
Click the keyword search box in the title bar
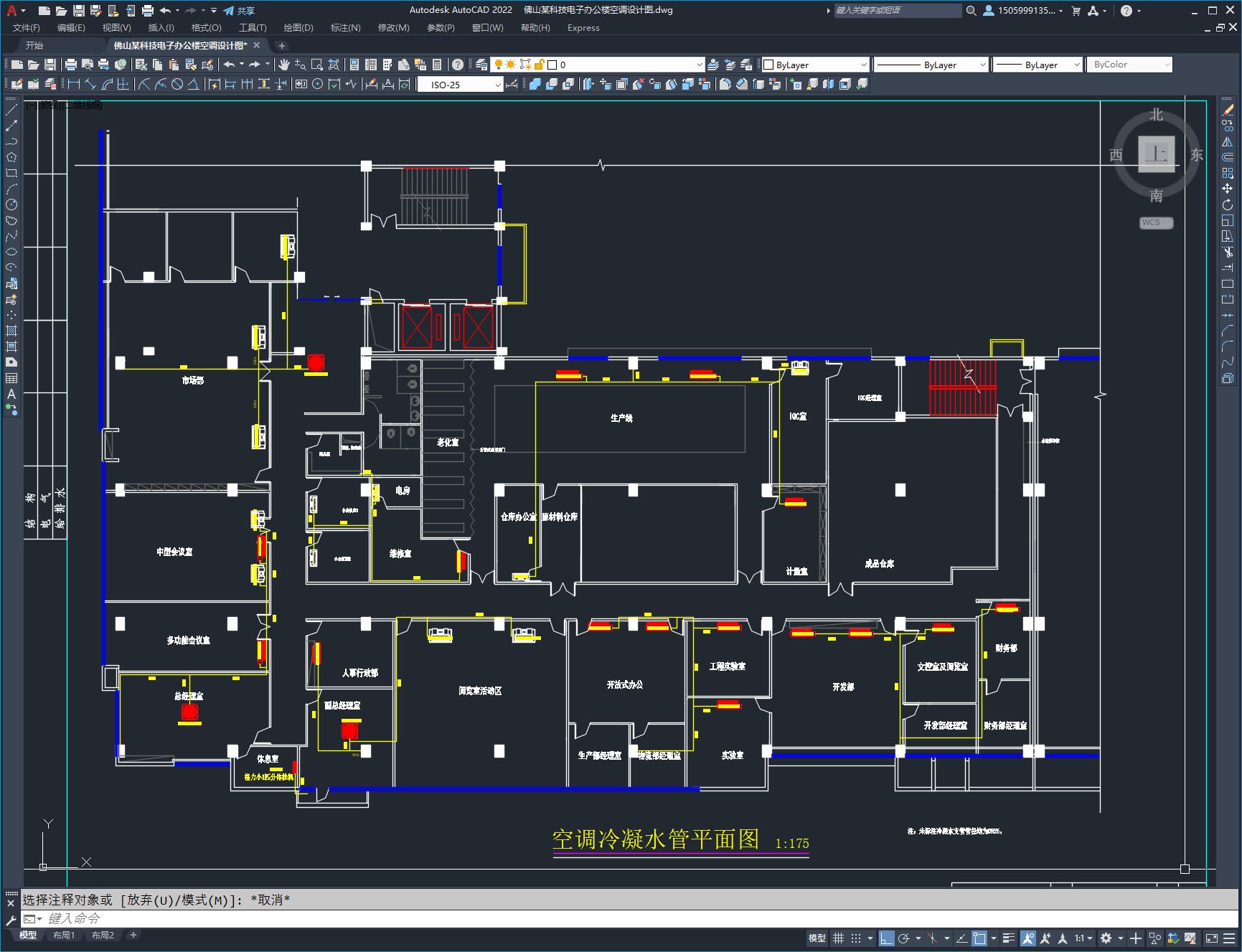point(898,11)
